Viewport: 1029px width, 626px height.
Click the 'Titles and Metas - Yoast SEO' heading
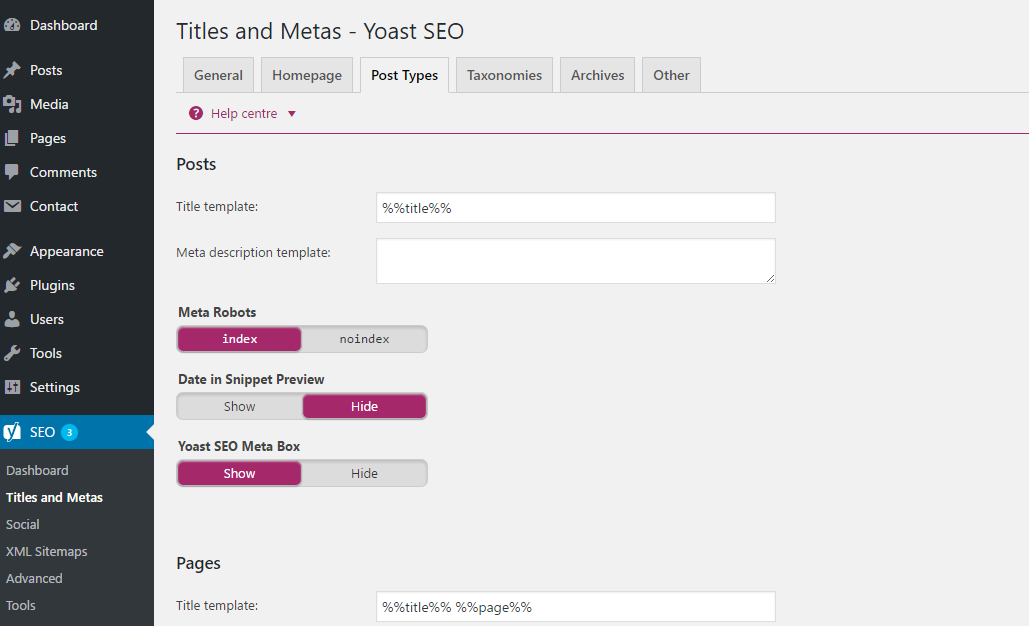pyautogui.click(x=320, y=31)
